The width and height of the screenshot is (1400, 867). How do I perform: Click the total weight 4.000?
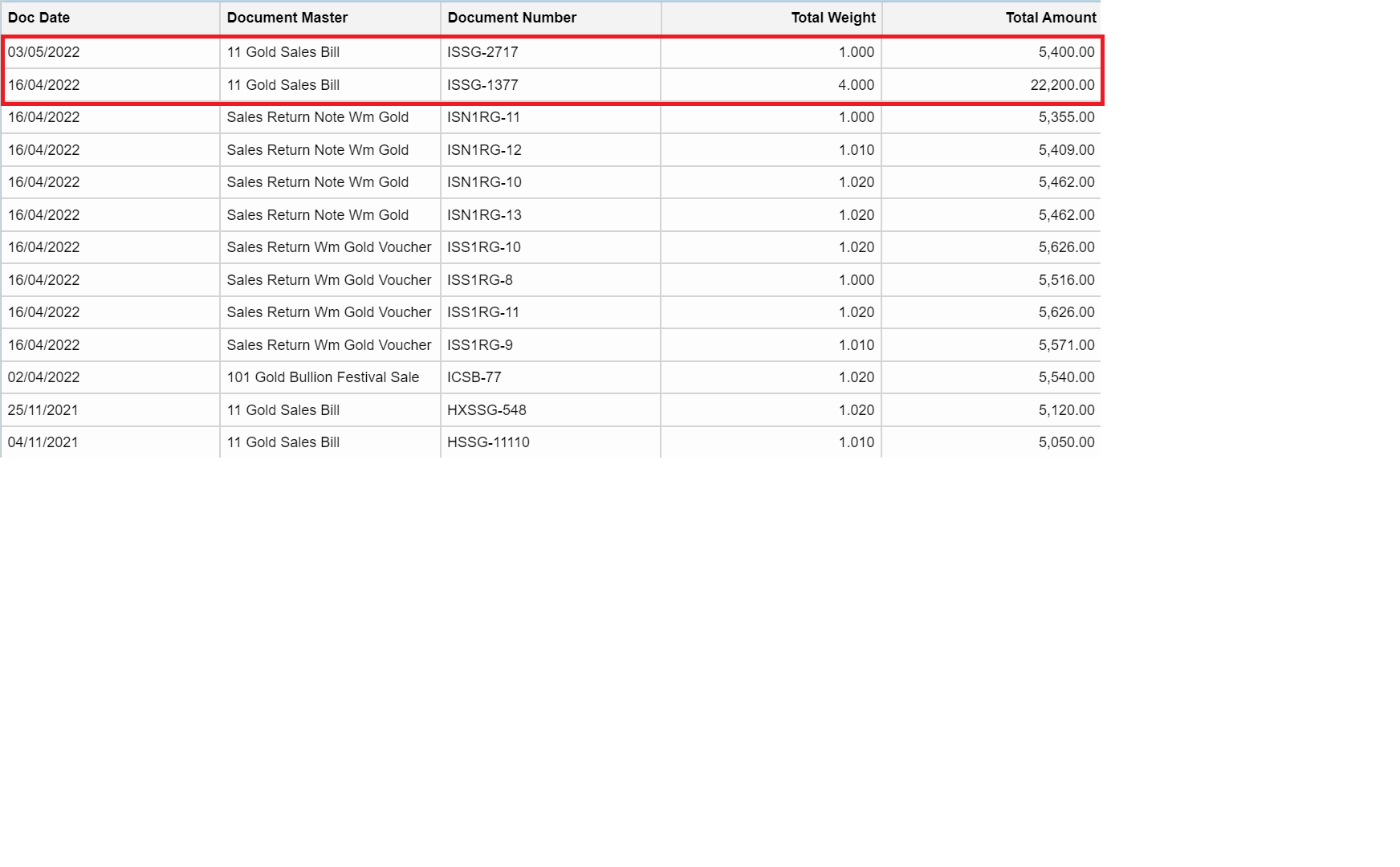(x=856, y=85)
